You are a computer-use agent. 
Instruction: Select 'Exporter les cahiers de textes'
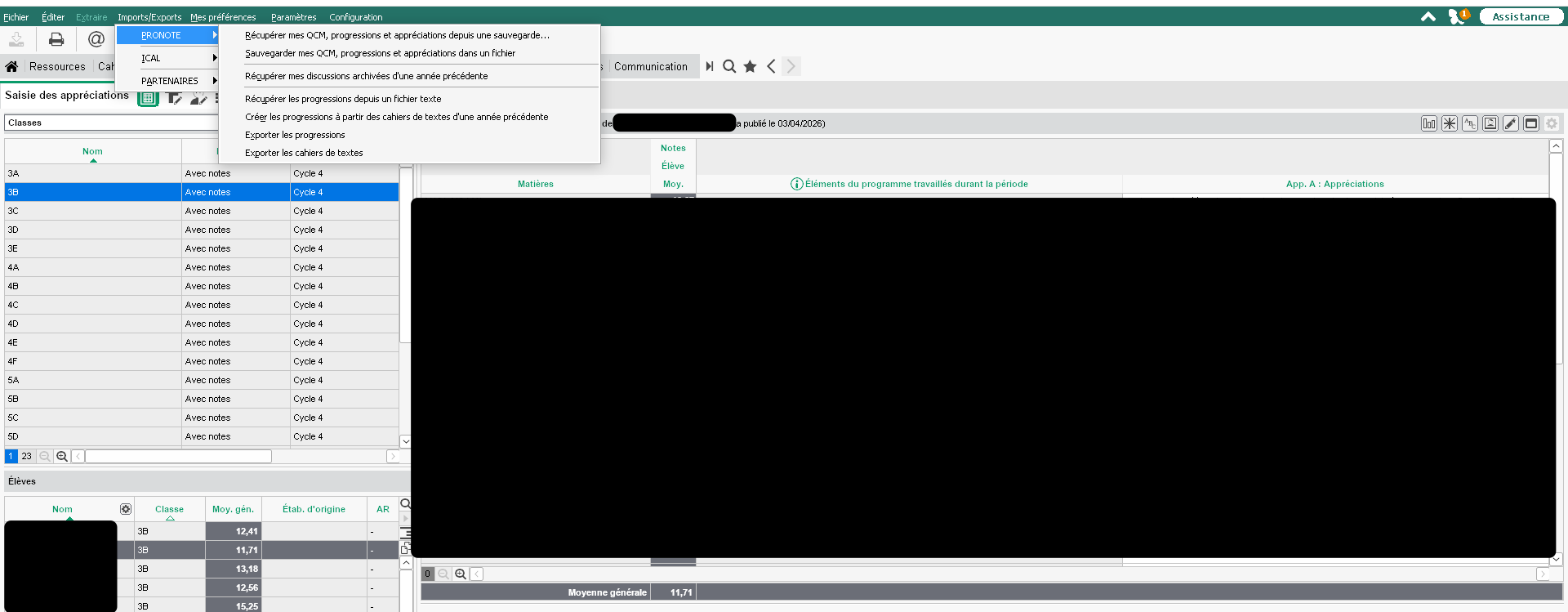[304, 153]
